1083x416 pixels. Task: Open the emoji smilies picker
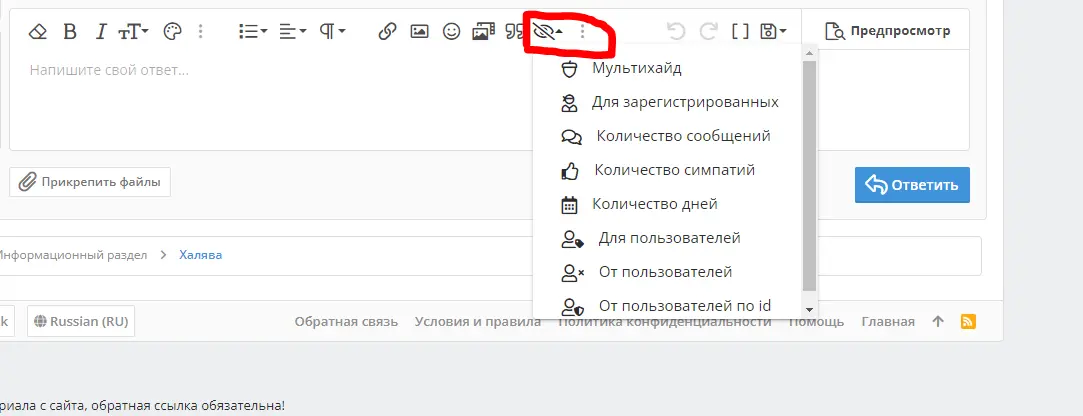click(x=452, y=31)
